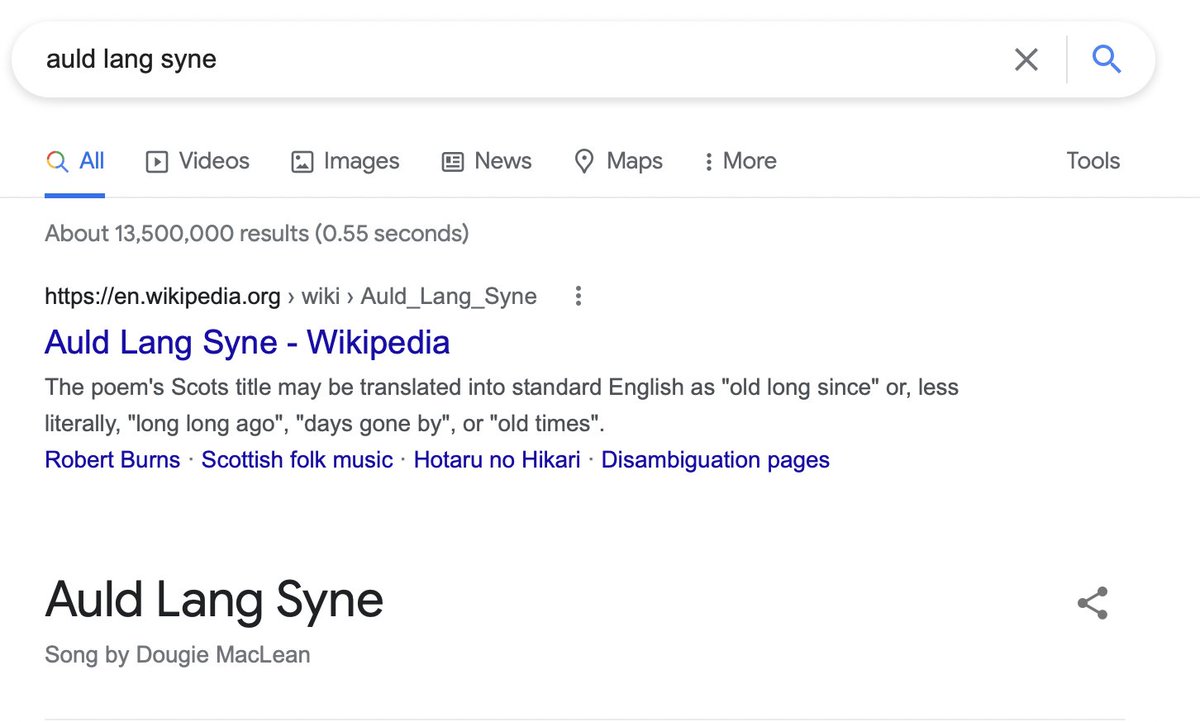Open the Hotaru no Hikari link

(497, 460)
